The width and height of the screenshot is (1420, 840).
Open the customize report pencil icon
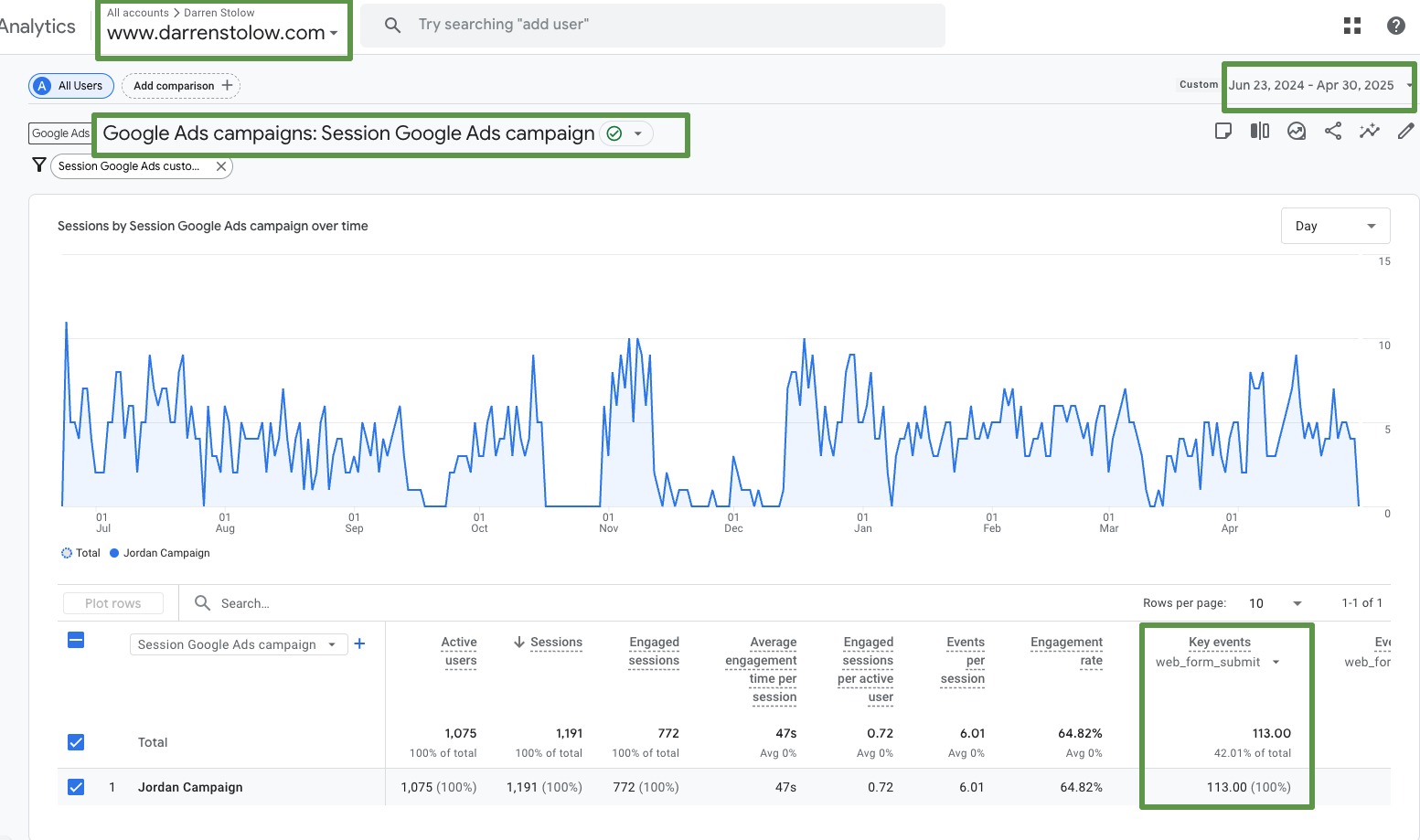tap(1405, 131)
